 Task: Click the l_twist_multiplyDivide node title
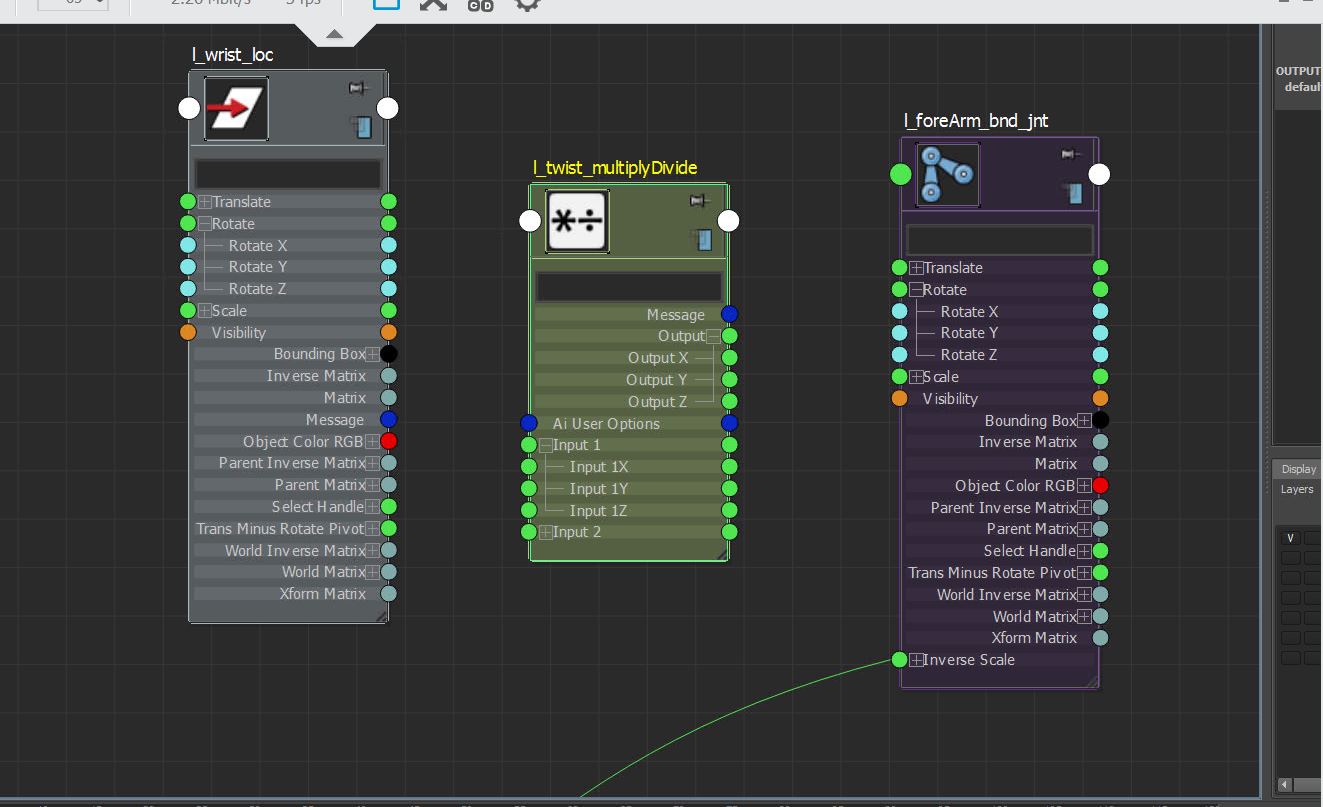(x=615, y=168)
